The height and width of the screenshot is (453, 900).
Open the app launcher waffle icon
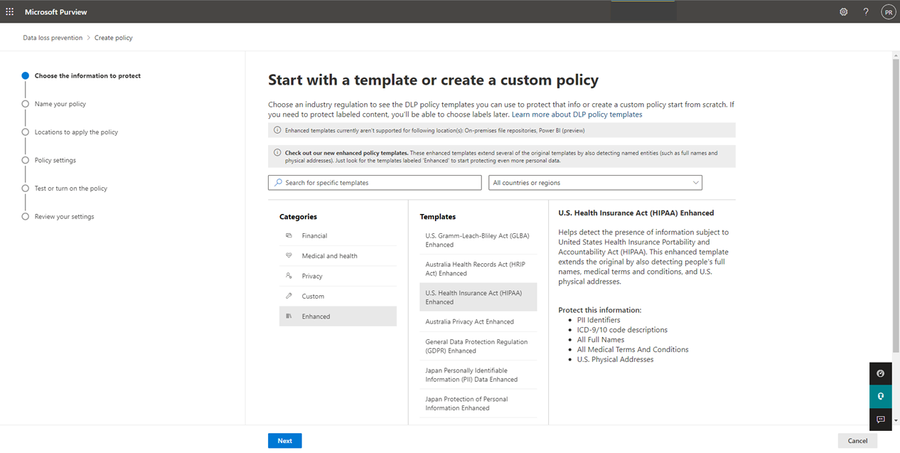11,11
